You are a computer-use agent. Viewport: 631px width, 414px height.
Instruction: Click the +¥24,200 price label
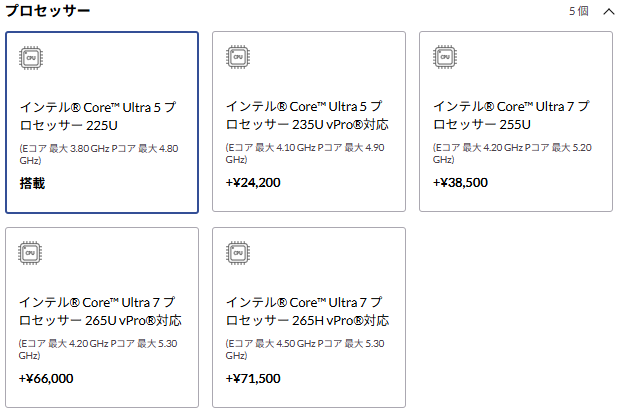tap(253, 183)
